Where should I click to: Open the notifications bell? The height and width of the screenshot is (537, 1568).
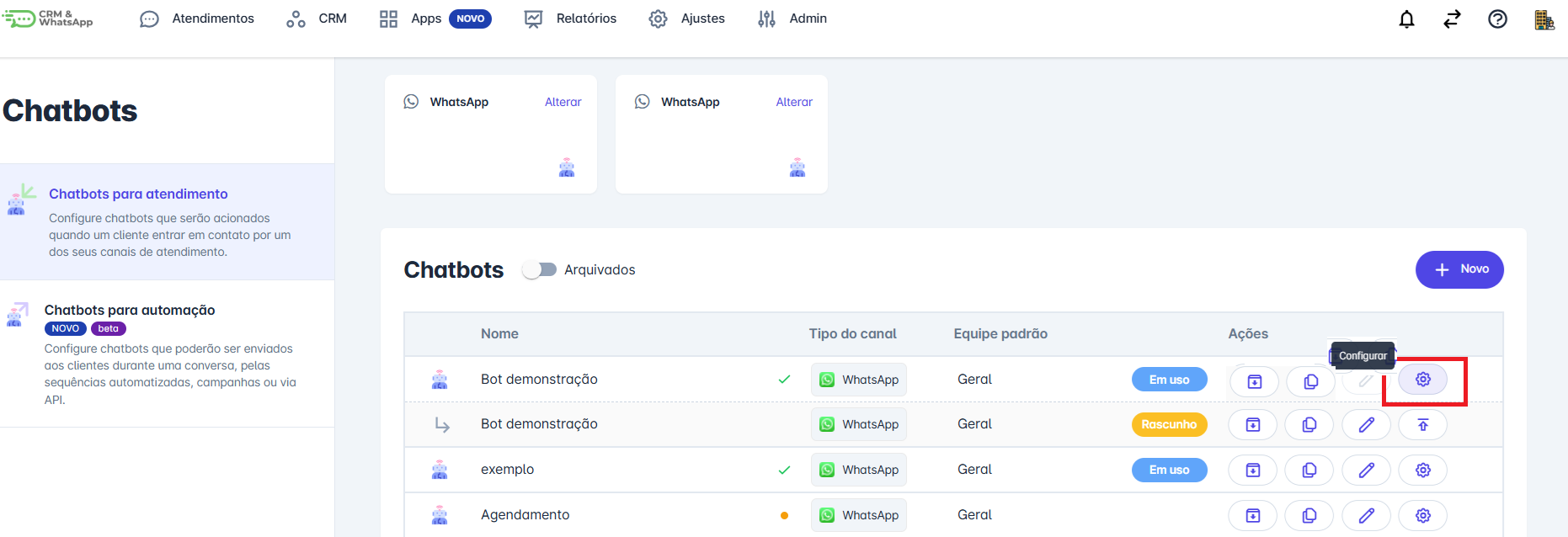(1406, 19)
